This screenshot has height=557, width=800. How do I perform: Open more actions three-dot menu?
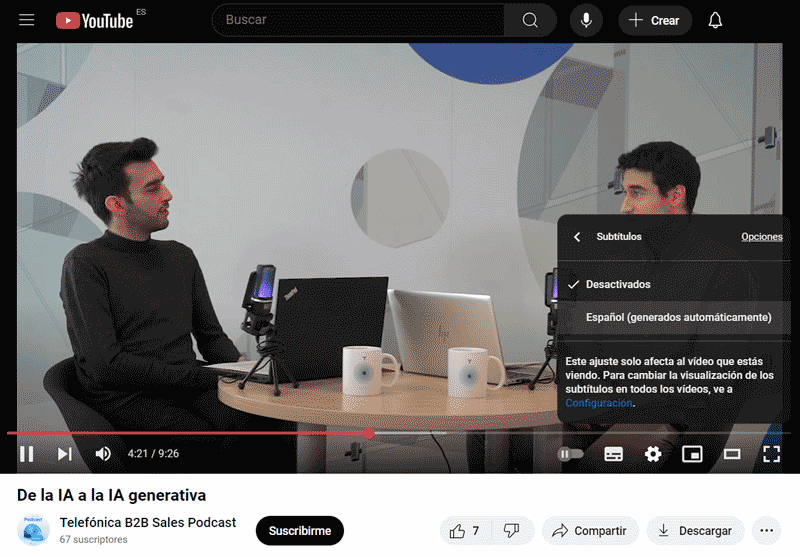pyautogui.click(x=766, y=531)
